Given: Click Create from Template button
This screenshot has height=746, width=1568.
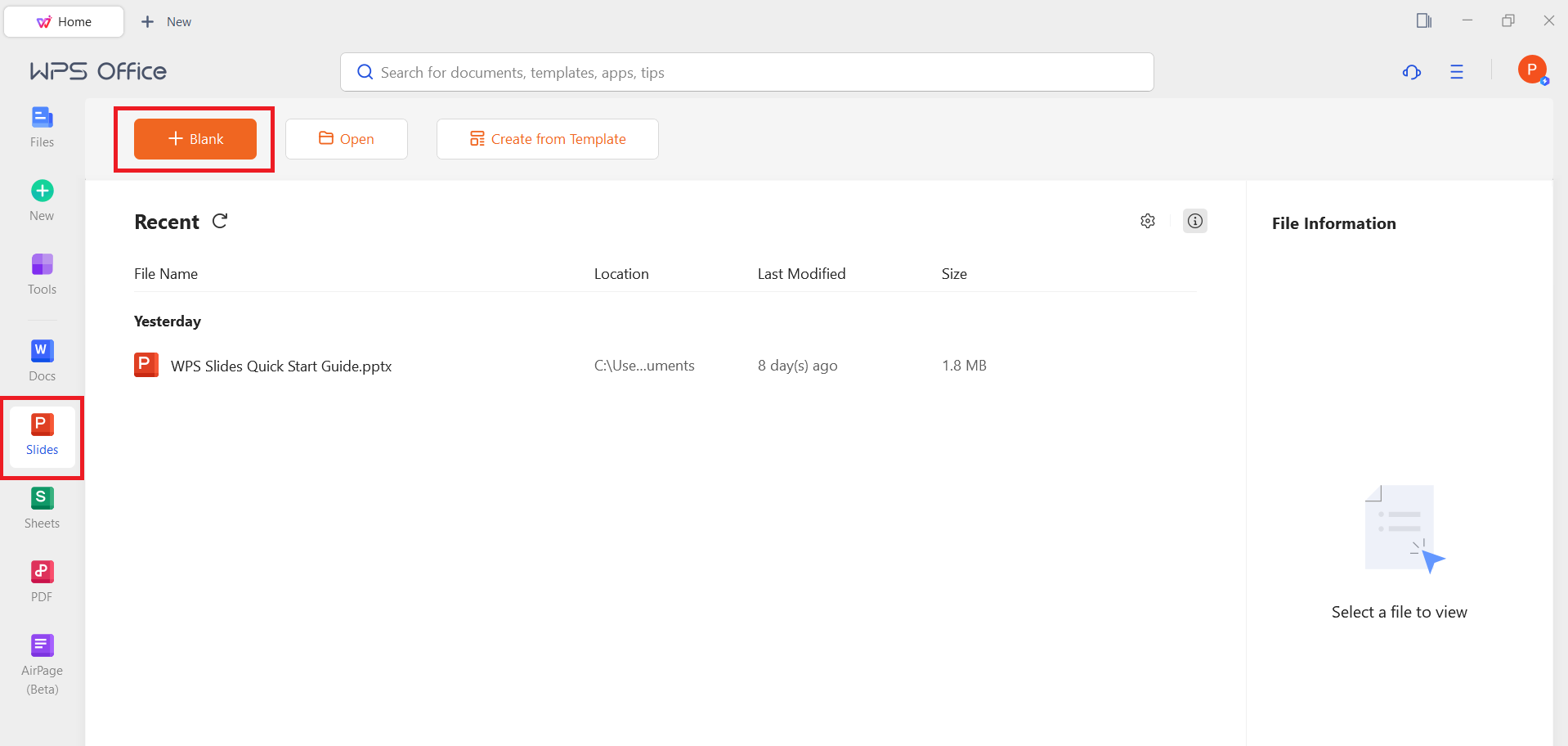Looking at the screenshot, I should click(548, 139).
